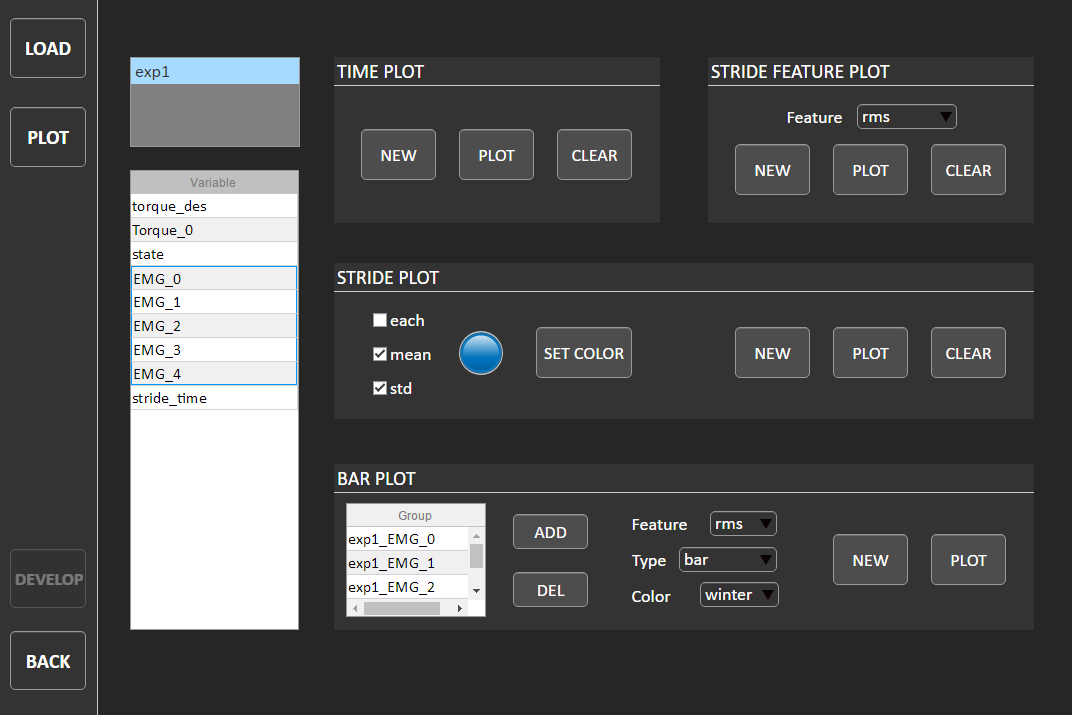1072x715 pixels.
Task: Click the blue color indicator lamp
Action: (481, 353)
